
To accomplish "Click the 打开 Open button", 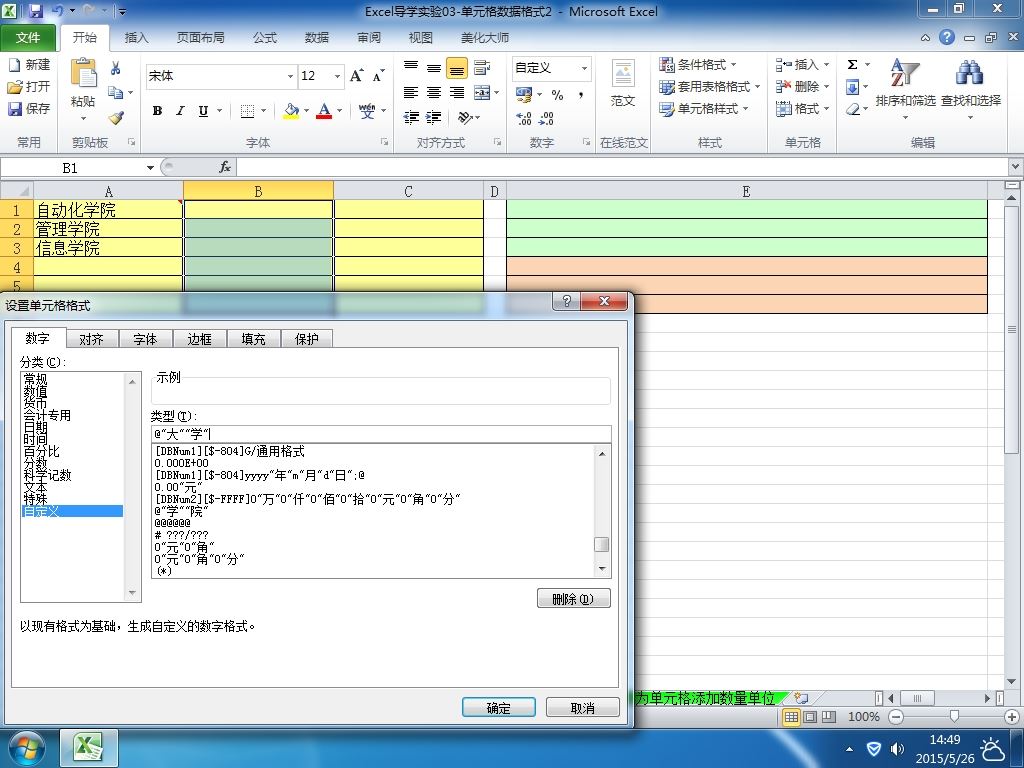I will coord(29,86).
